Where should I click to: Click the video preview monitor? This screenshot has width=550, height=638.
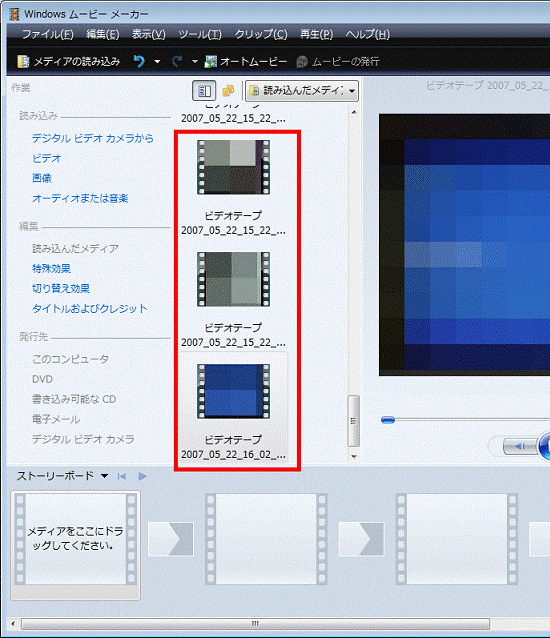pos(464,245)
